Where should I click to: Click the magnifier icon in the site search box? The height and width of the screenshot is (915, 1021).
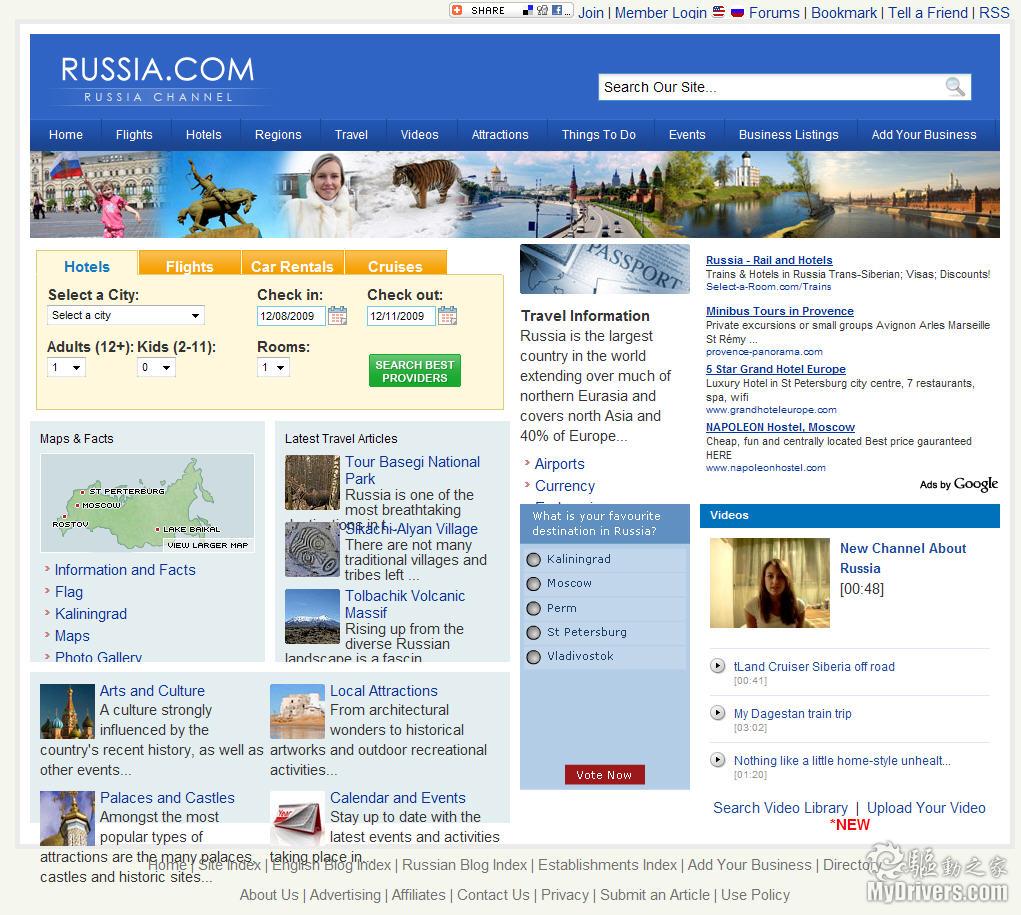tap(955, 87)
